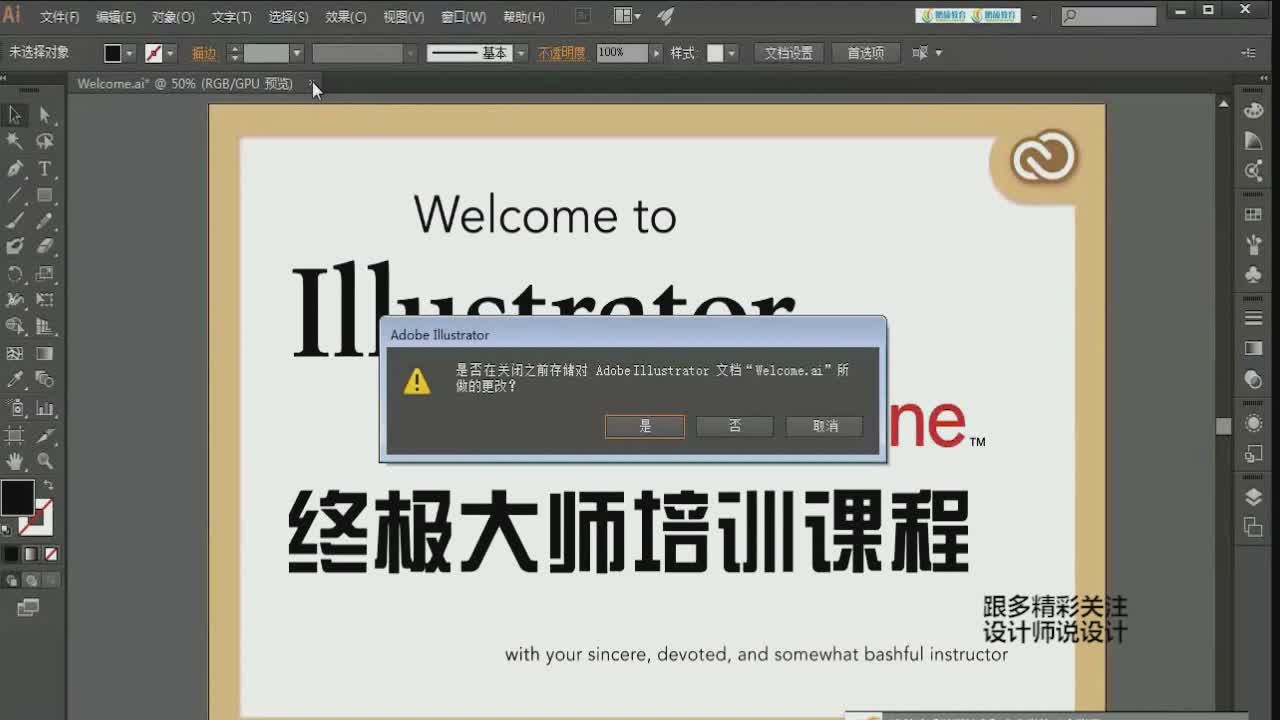
Task: Open the Stroke lines panel
Action: pyautogui.click(x=1253, y=318)
